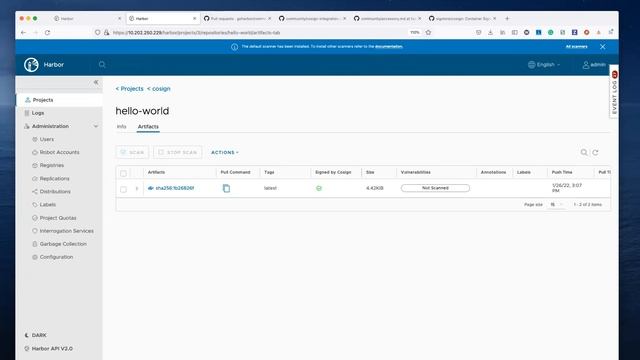The image size is (640, 360).
Task: Click the Harbor logo icon
Action: (31, 64)
